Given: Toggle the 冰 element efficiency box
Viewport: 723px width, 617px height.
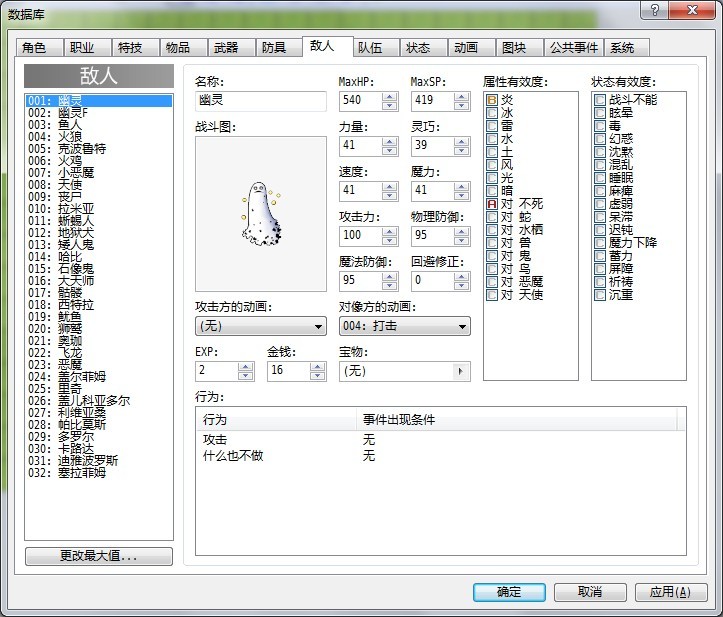Looking at the screenshot, I should click(x=492, y=113).
